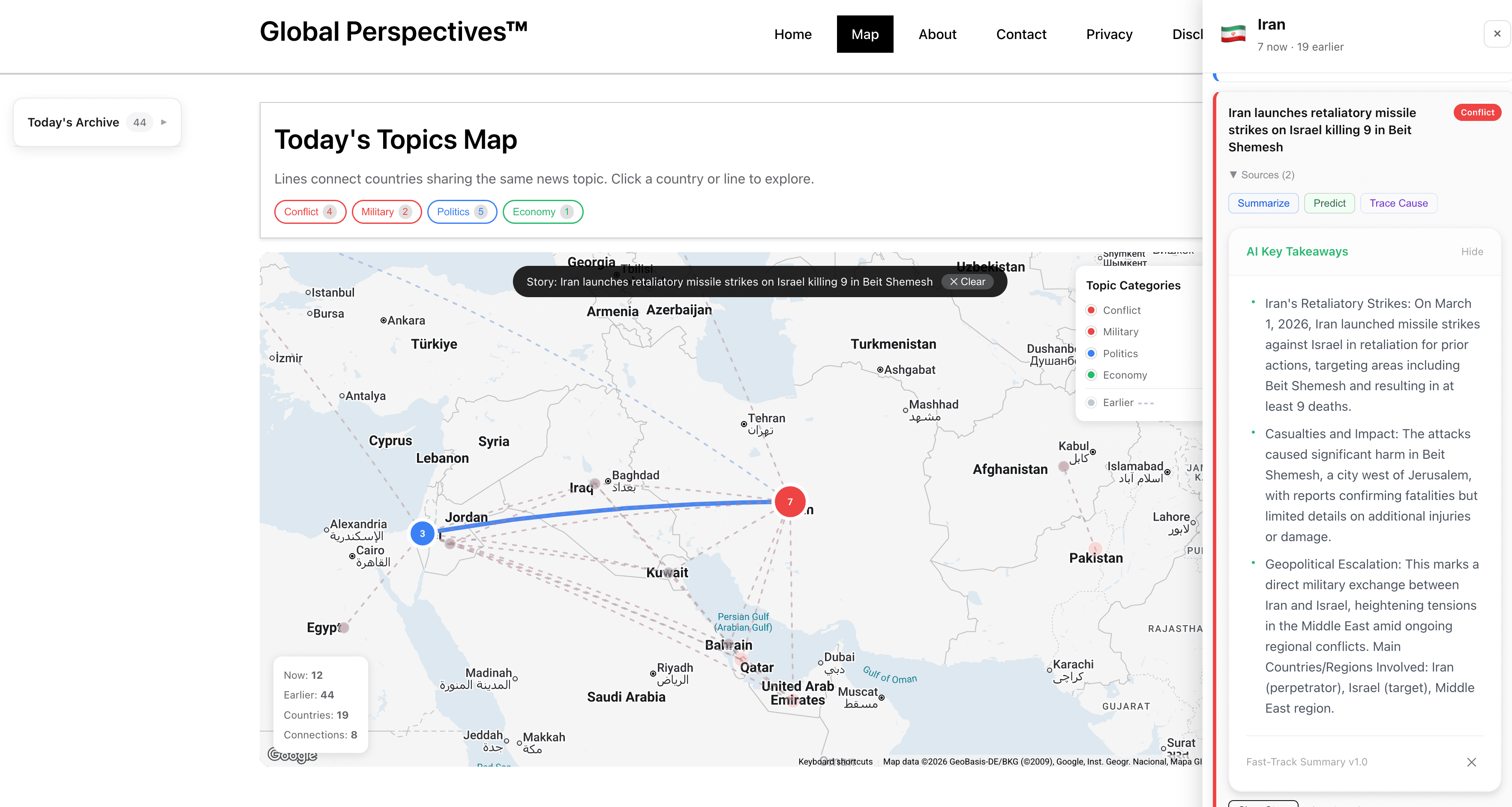Expand Today's Archive with its arrow
This screenshot has height=807, width=1512.
[164, 122]
